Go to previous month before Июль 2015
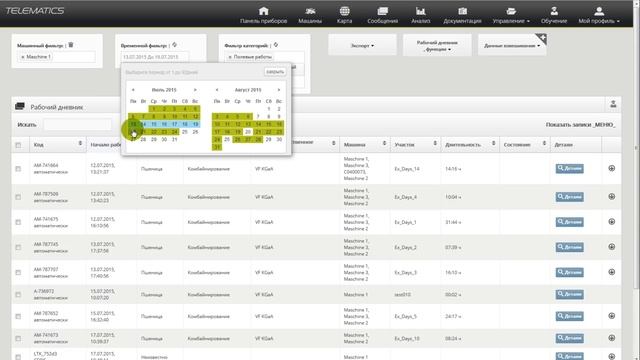This screenshot has height=360, width=640. point(133,90)
